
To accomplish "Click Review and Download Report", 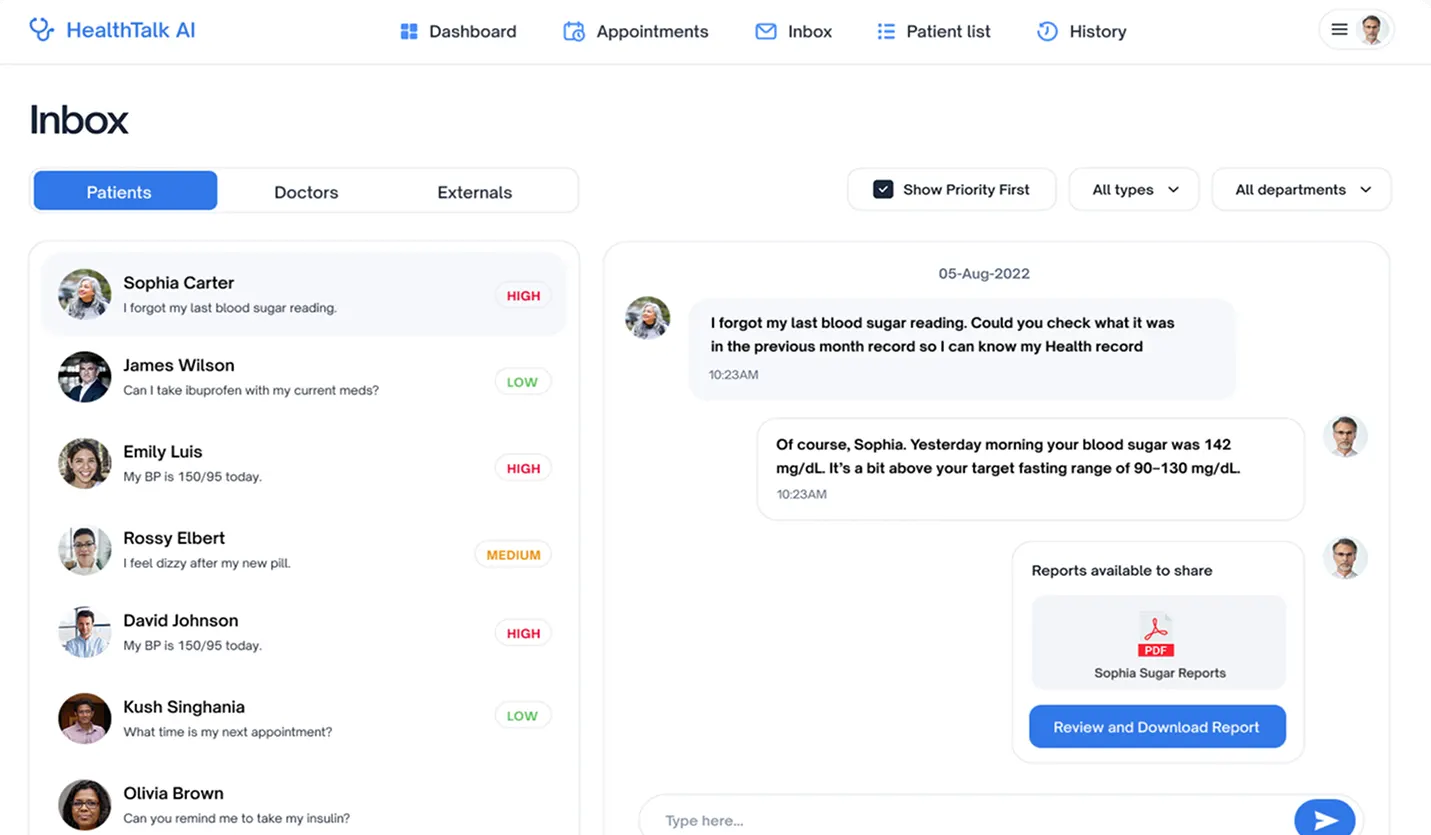I will (x=1156, y=726).
